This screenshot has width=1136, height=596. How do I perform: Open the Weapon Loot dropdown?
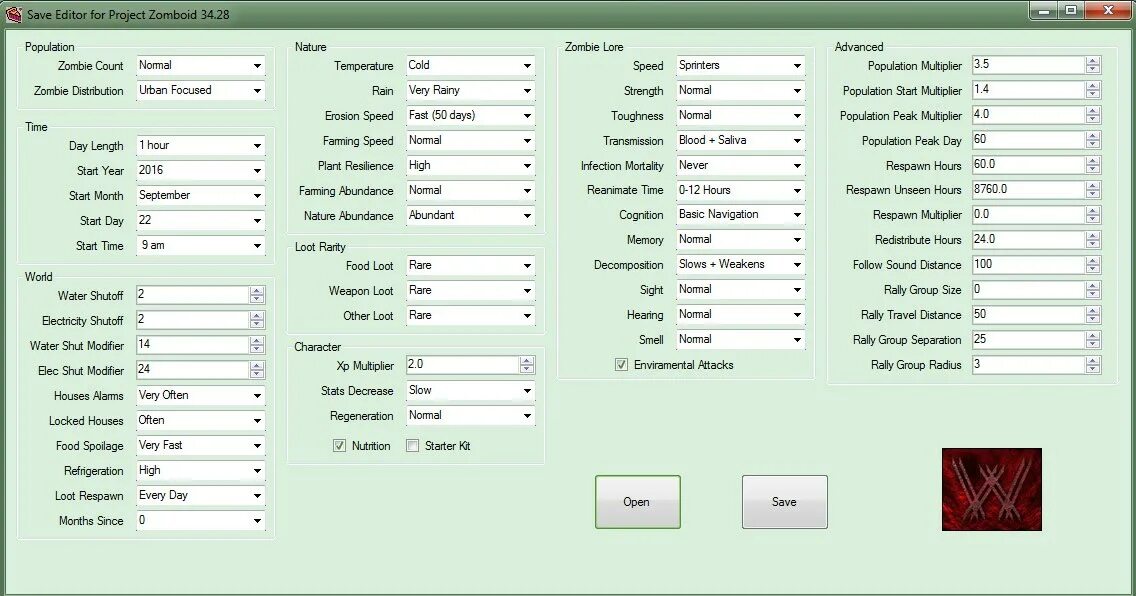(470, 290)
